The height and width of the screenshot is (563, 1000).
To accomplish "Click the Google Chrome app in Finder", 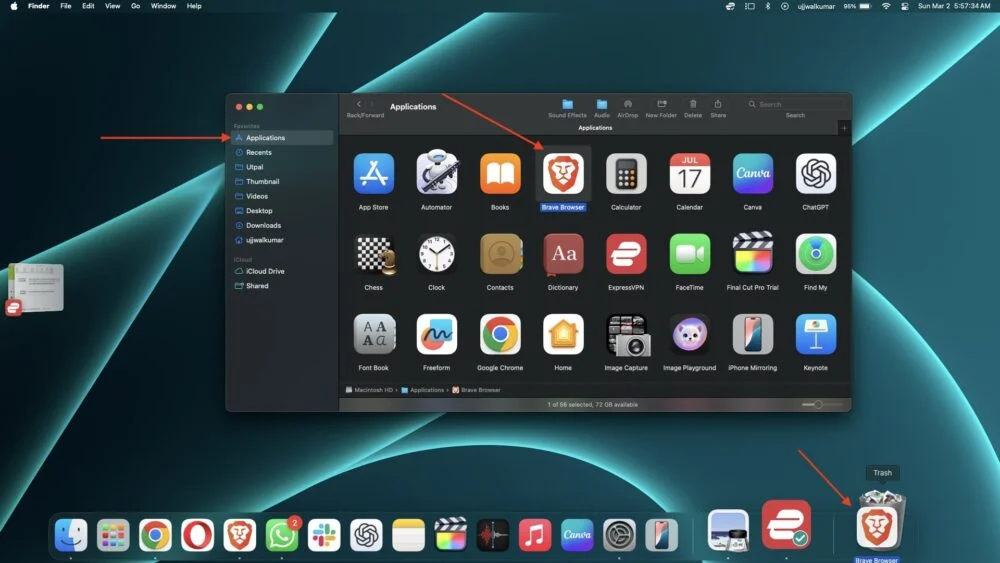I will pos(500,335).
